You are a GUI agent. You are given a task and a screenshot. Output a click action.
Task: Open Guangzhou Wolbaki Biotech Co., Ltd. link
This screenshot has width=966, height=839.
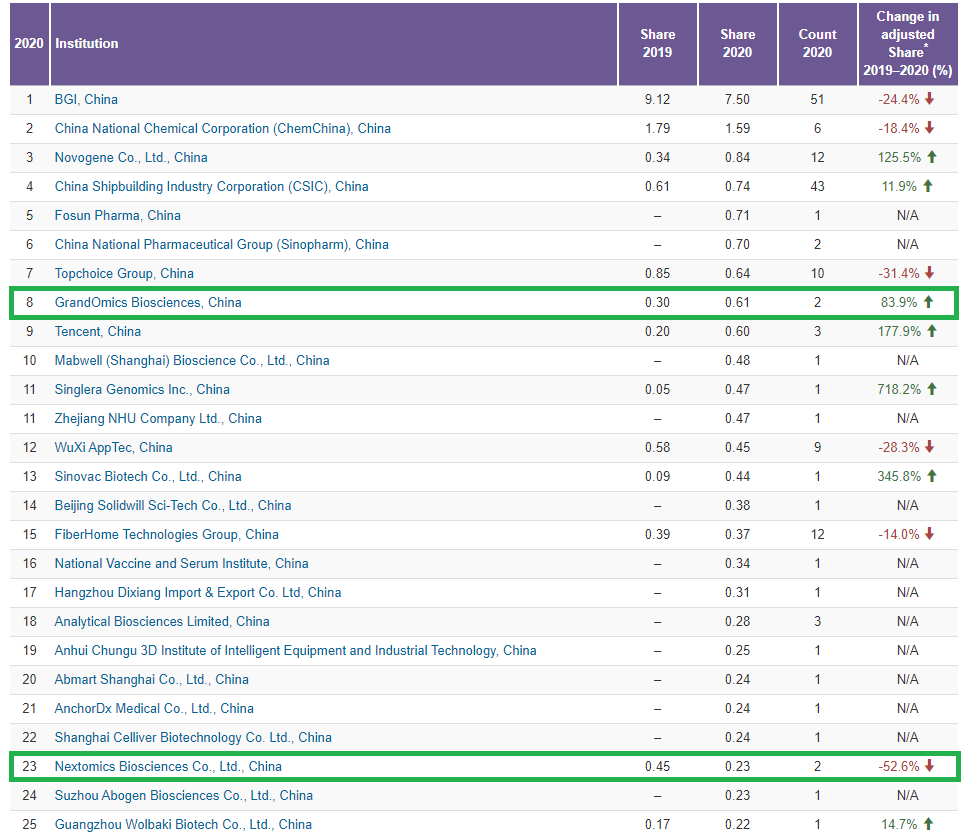183,823
